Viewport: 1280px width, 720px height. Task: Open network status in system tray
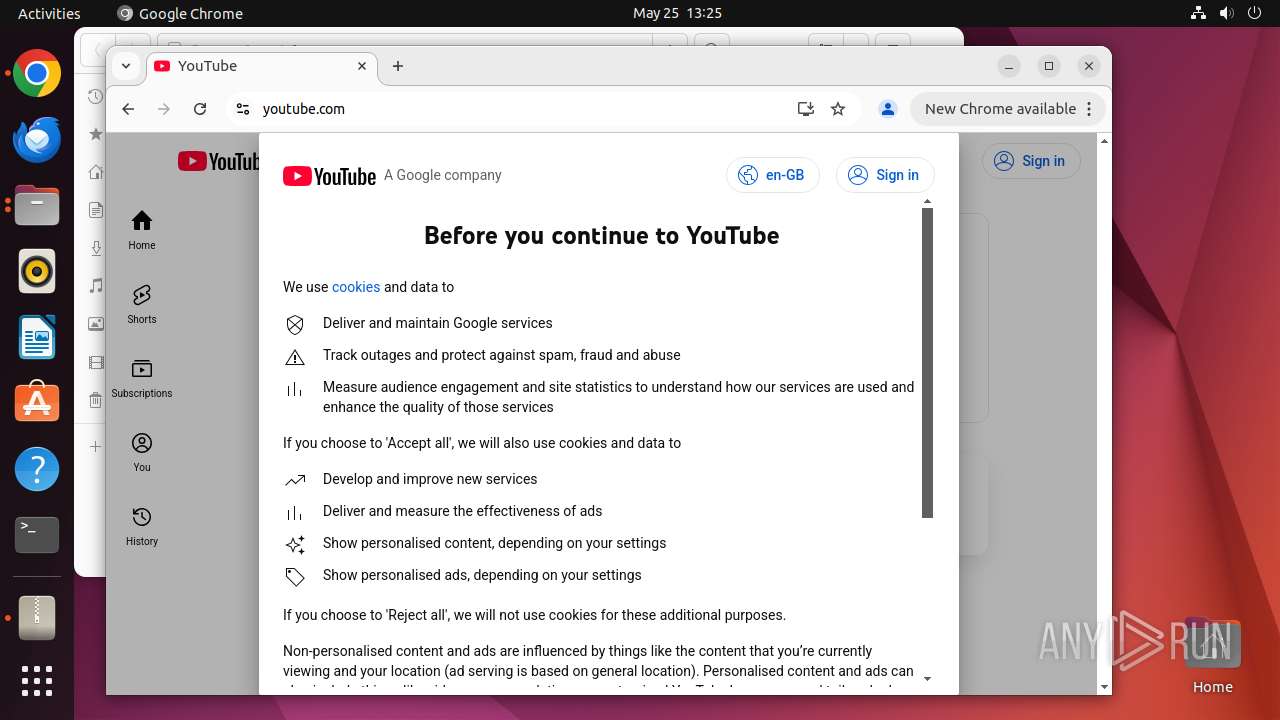(x=1198, y=13)
